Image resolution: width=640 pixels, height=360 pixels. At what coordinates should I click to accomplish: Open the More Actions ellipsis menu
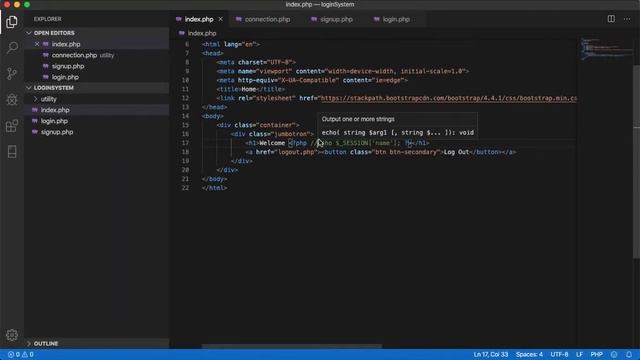point(627,19)
